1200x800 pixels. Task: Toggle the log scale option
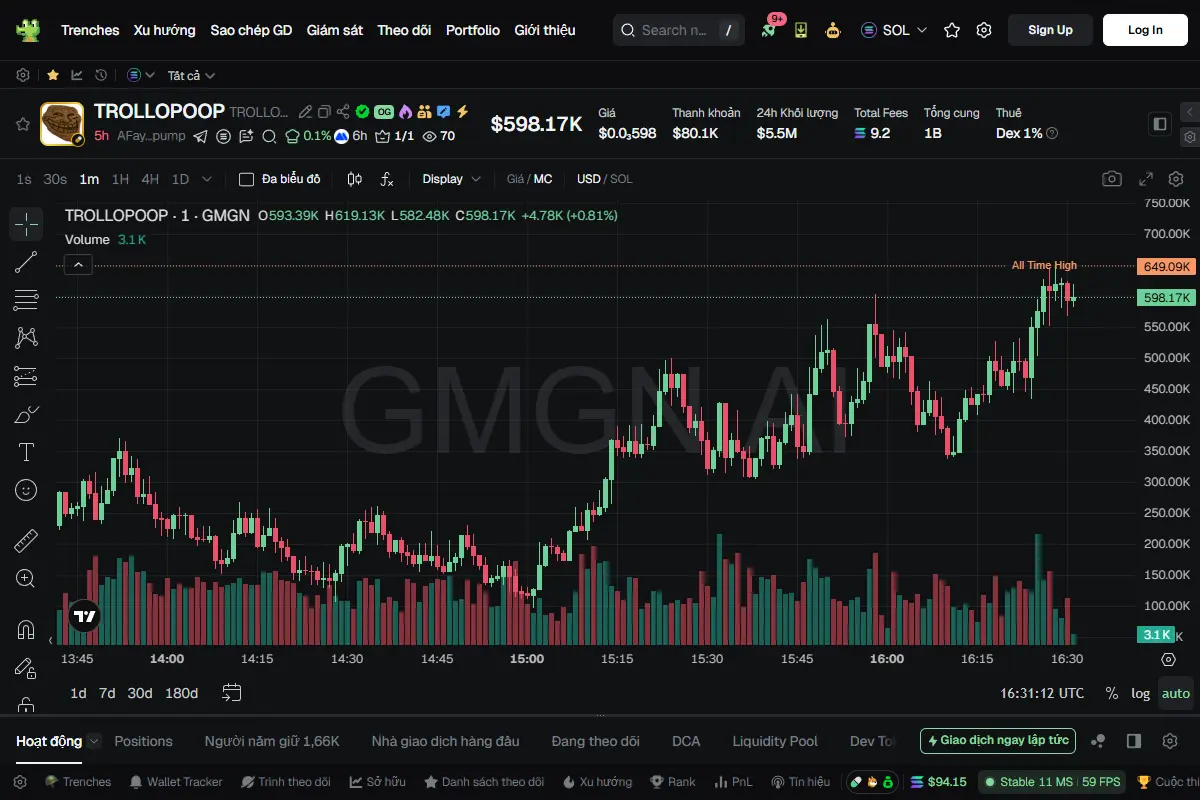(x=1141, y=693)
